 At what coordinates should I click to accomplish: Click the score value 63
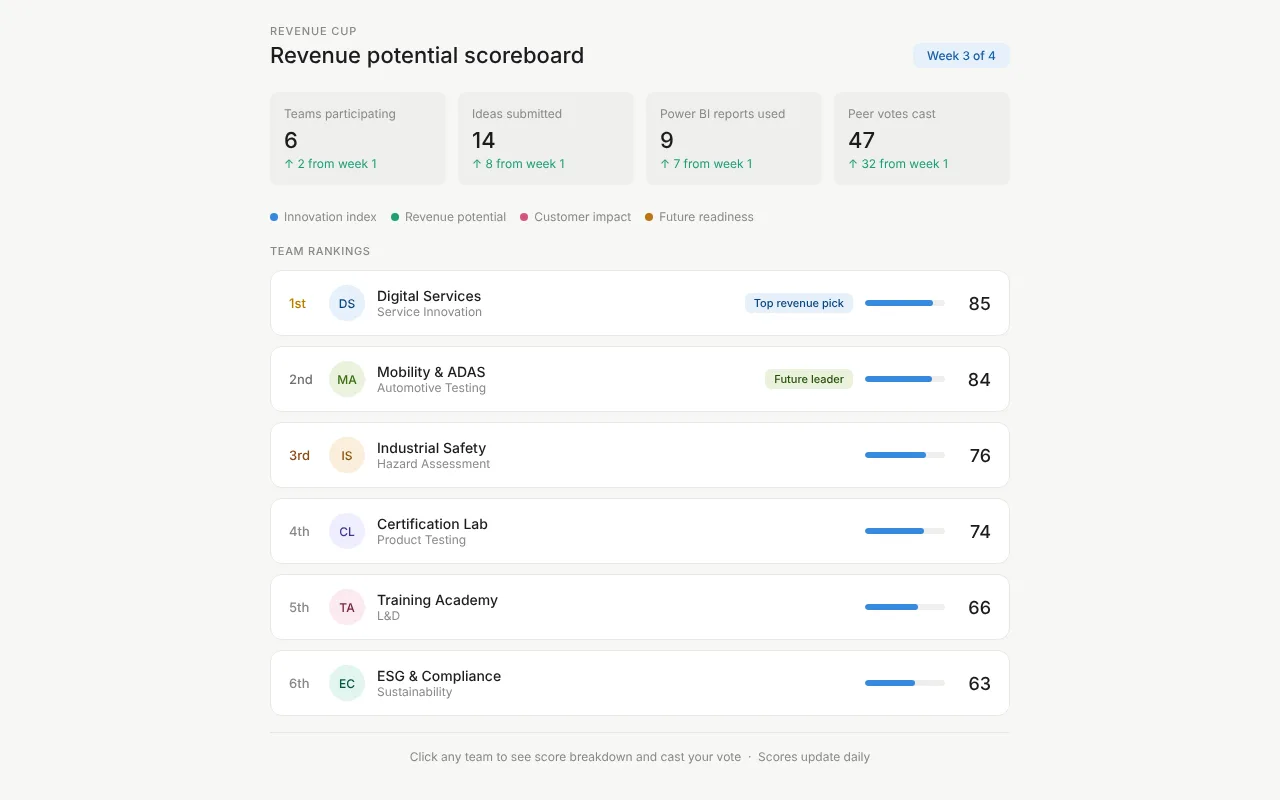click(980, 683)
